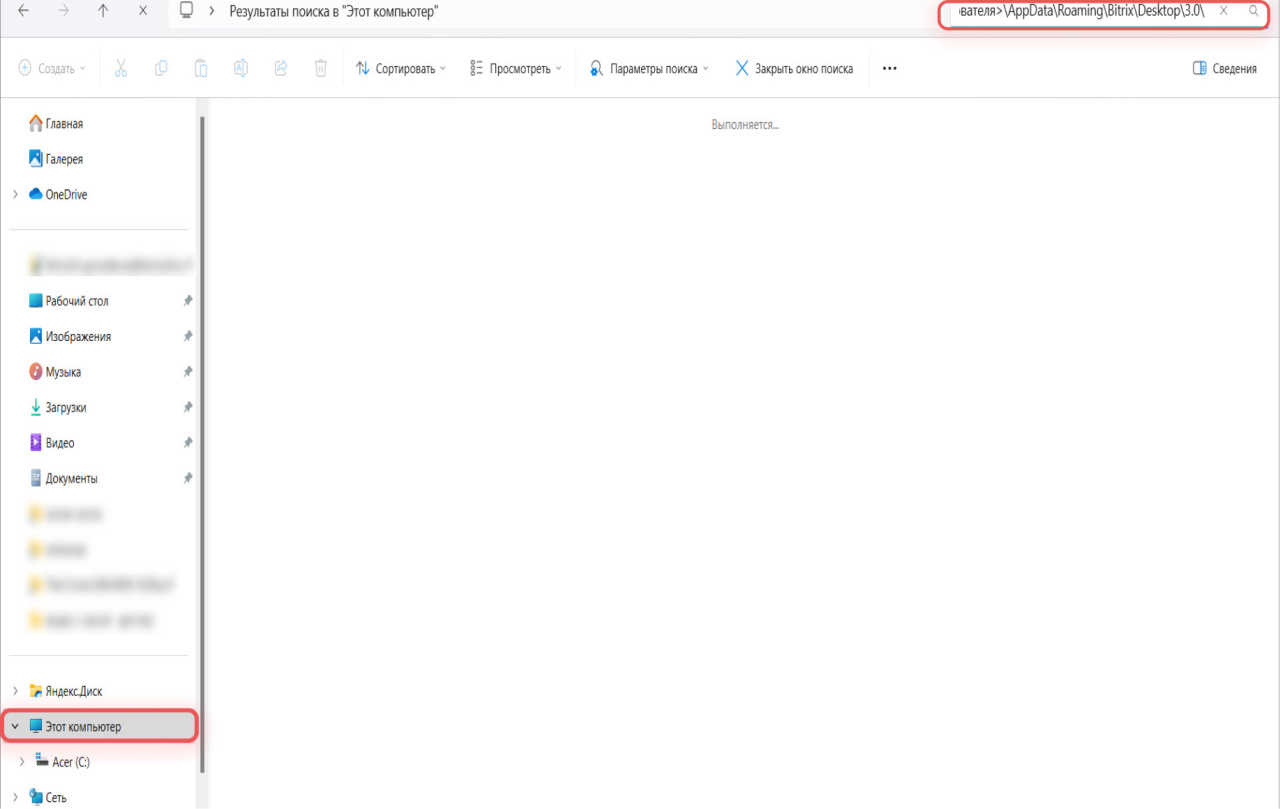The width and height of the screenshot is (1280, 809).
Task: Expand the Сеть tree node
Action: coord(16,797)
